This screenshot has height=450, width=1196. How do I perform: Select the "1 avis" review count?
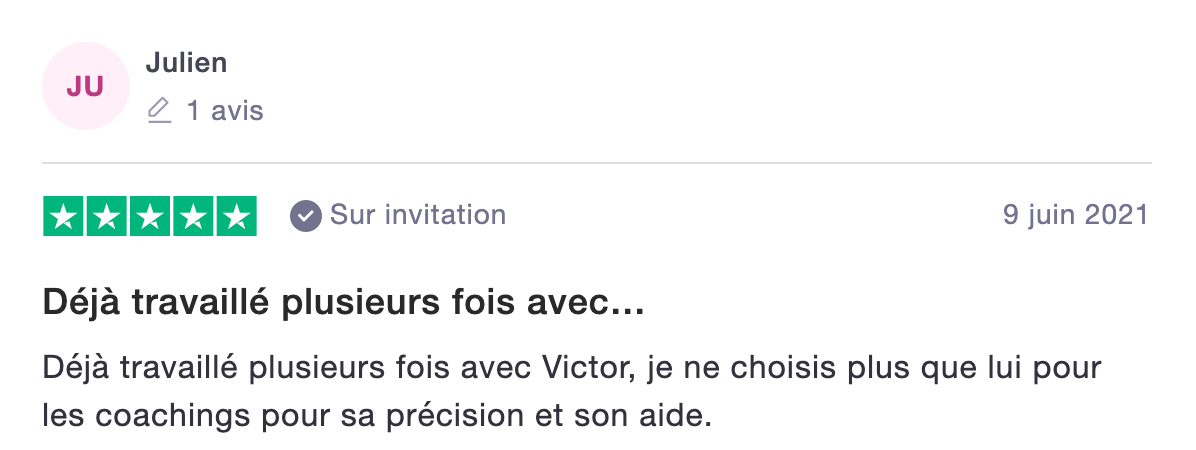pyautogui.click(x=225, y=111)
